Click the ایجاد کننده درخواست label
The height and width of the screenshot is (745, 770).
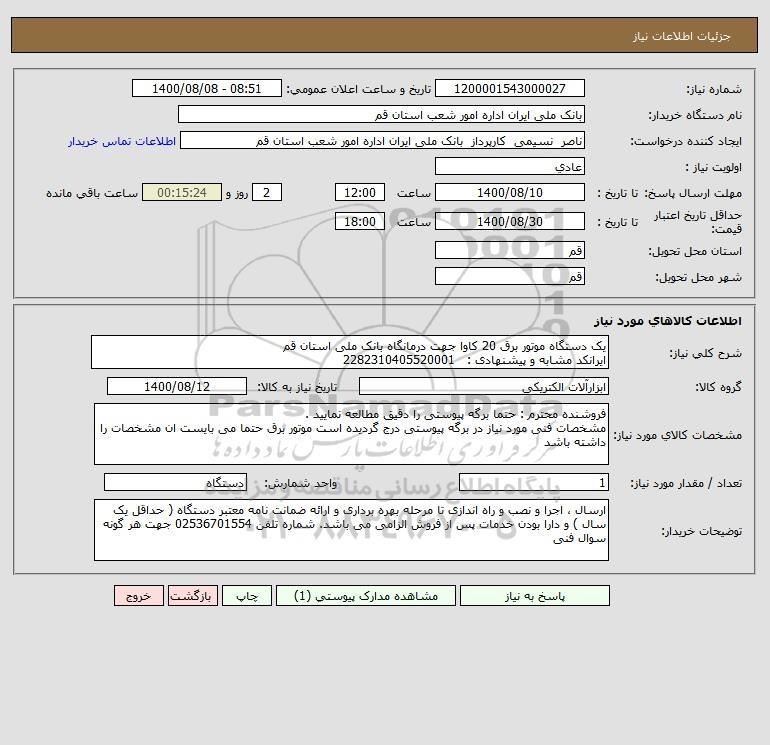[x=686, y=141]
